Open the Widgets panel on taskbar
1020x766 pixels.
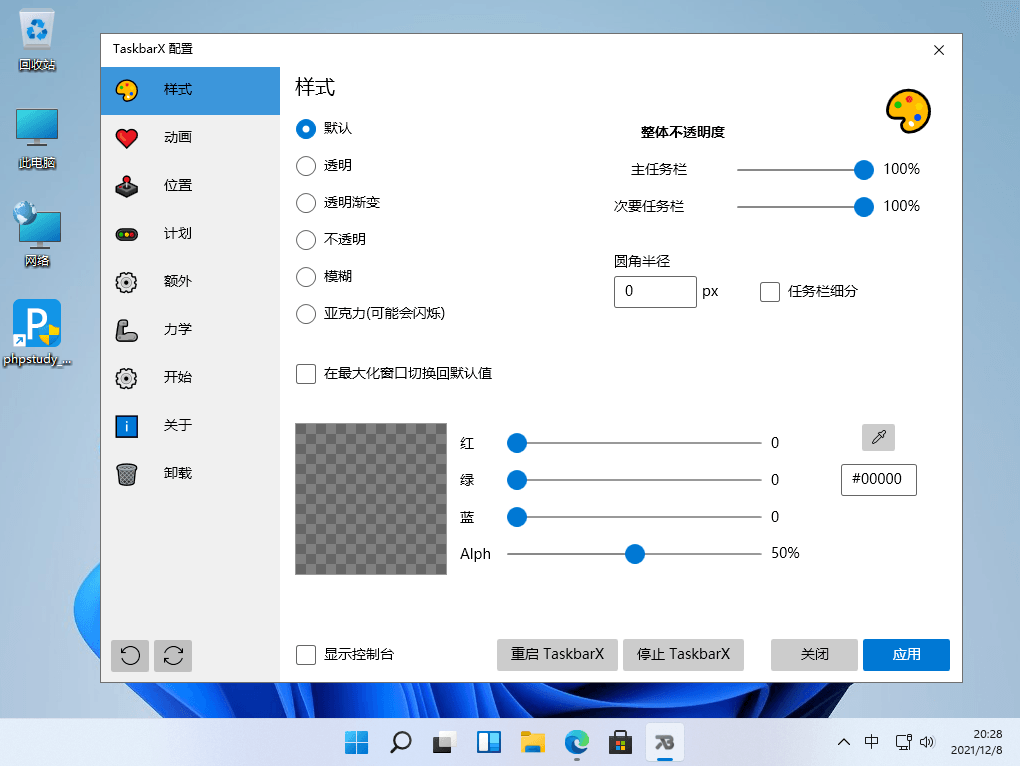pyautogui.click(x=489, y=742)
